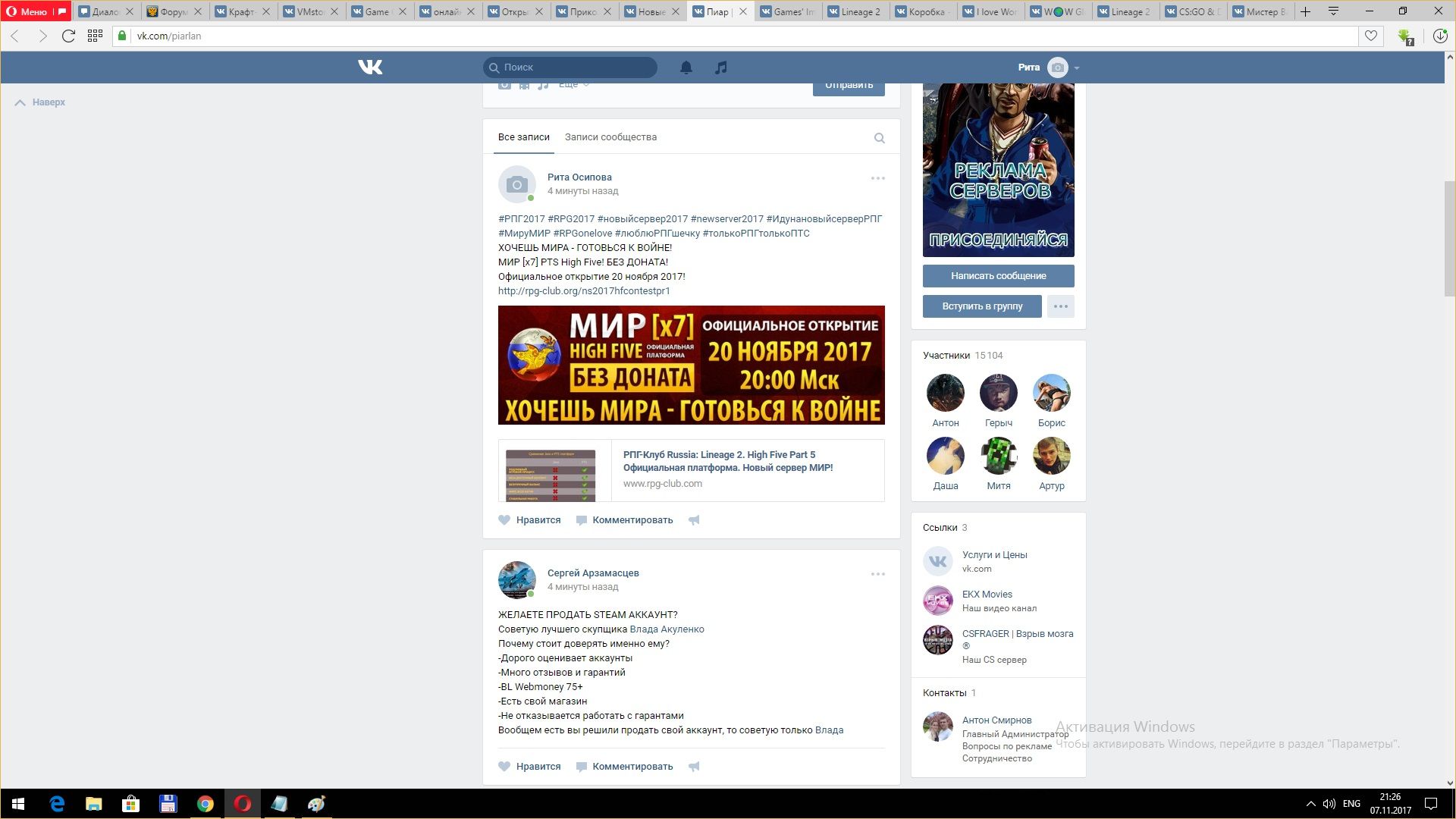Click the page vertical scrollbar thumb
This screenshot has height=819, width=1456.
1449,239
